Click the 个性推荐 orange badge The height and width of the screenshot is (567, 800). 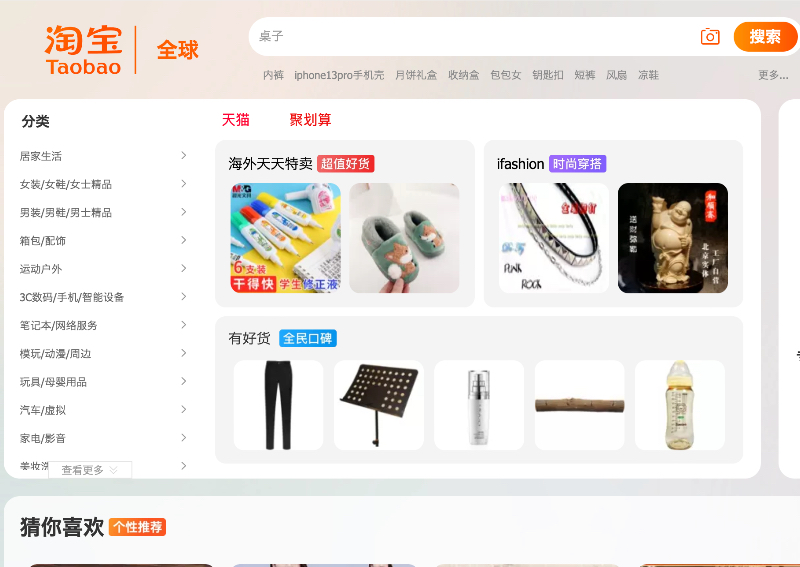coord(138,527)
